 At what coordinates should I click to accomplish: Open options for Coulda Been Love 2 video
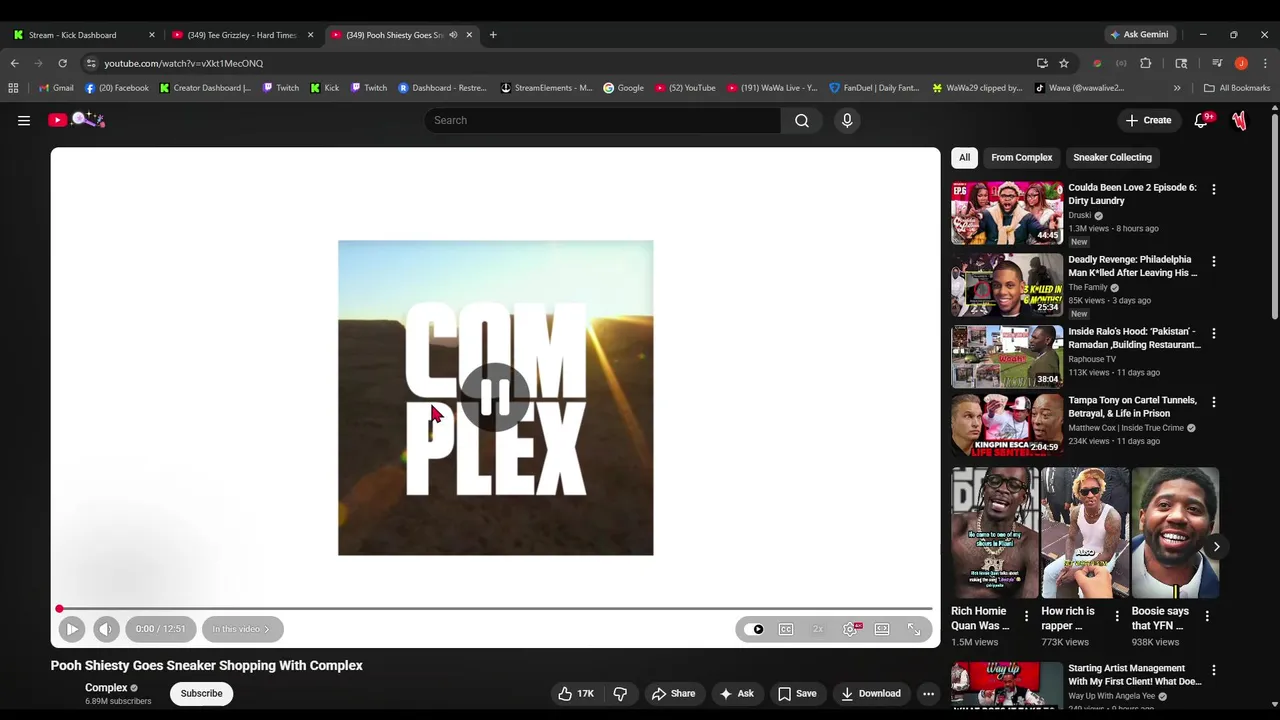pos(1214,189)
